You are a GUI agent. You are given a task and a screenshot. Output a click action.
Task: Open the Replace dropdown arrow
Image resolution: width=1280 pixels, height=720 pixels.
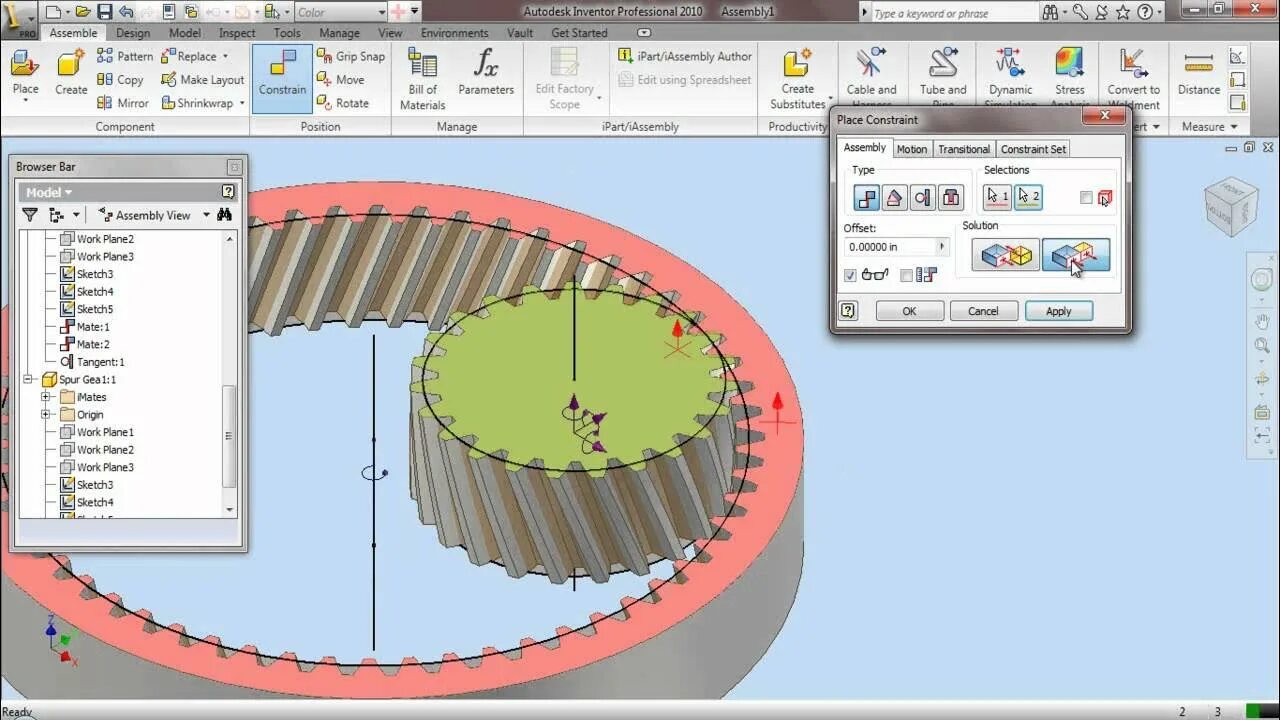225,56
